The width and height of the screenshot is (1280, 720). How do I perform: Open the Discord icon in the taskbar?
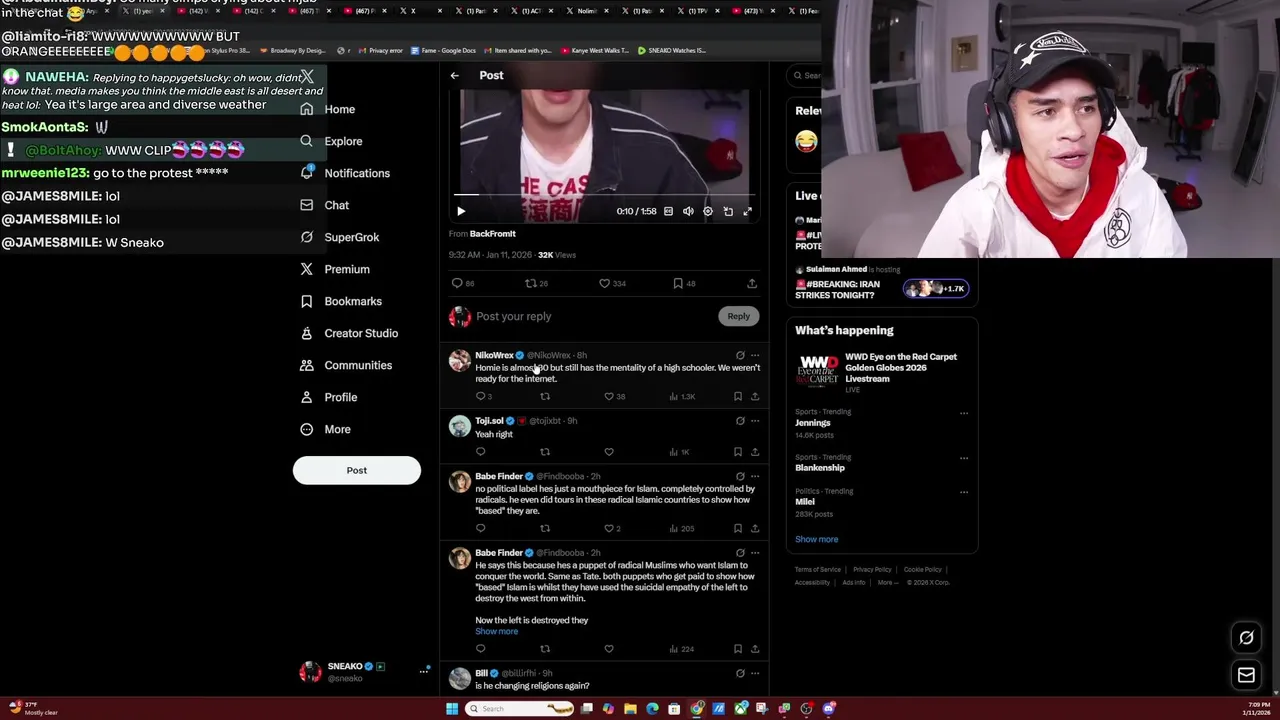click(829, 709)
